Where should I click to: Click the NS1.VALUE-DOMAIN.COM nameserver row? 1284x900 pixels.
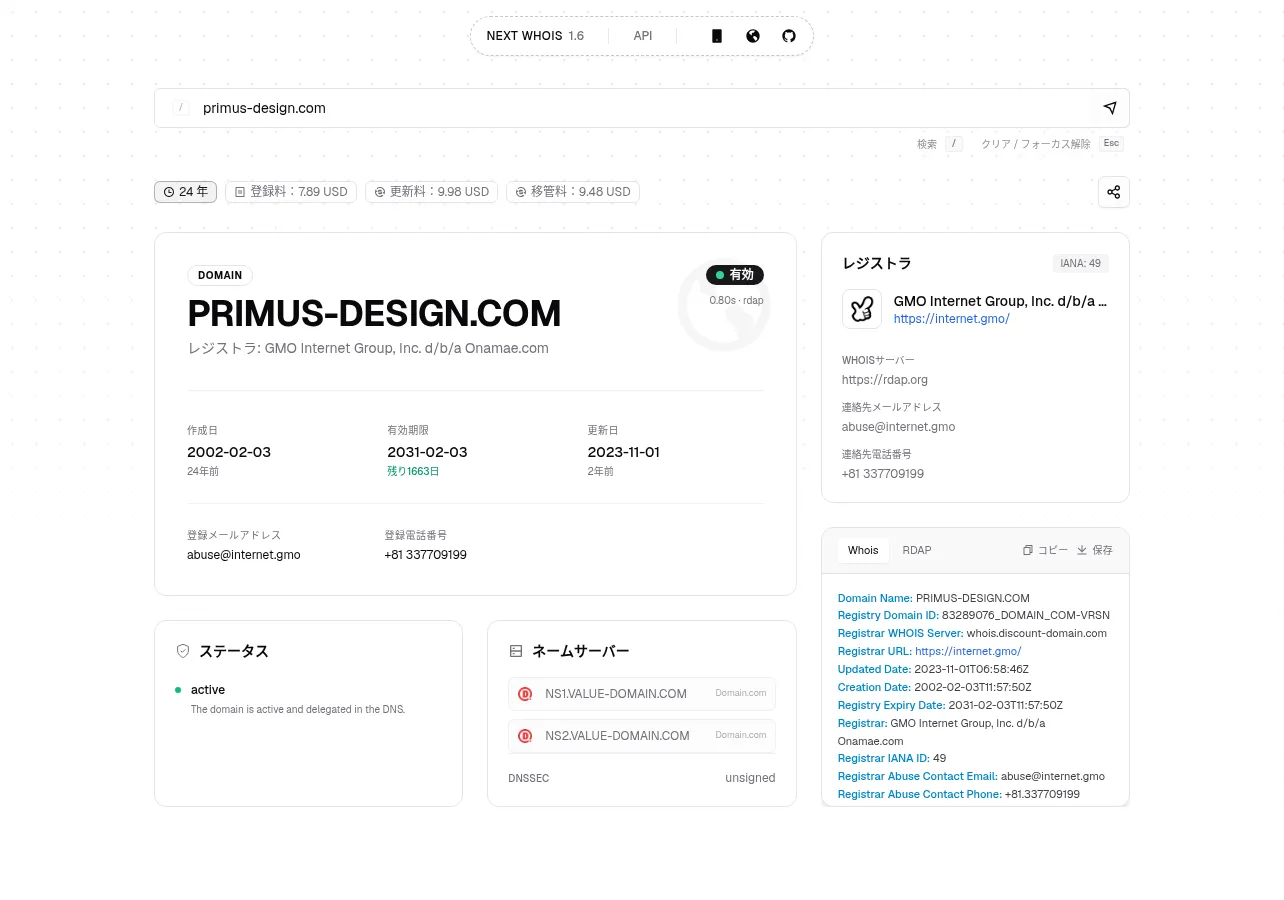click(x=642, y=694)
